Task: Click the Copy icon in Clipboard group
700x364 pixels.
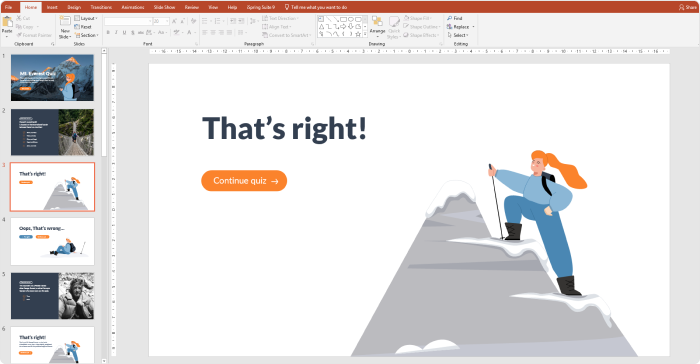Action: tap(19, 27)
